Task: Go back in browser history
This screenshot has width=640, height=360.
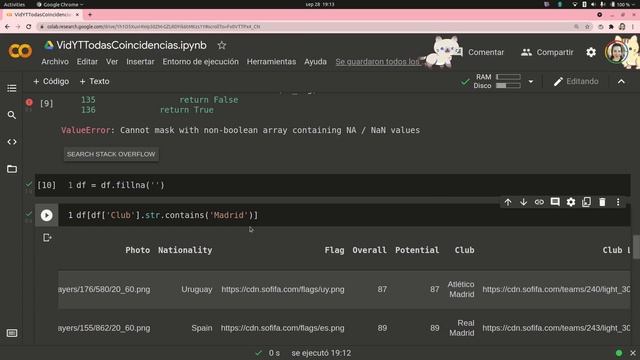Action: pos(7,27)
